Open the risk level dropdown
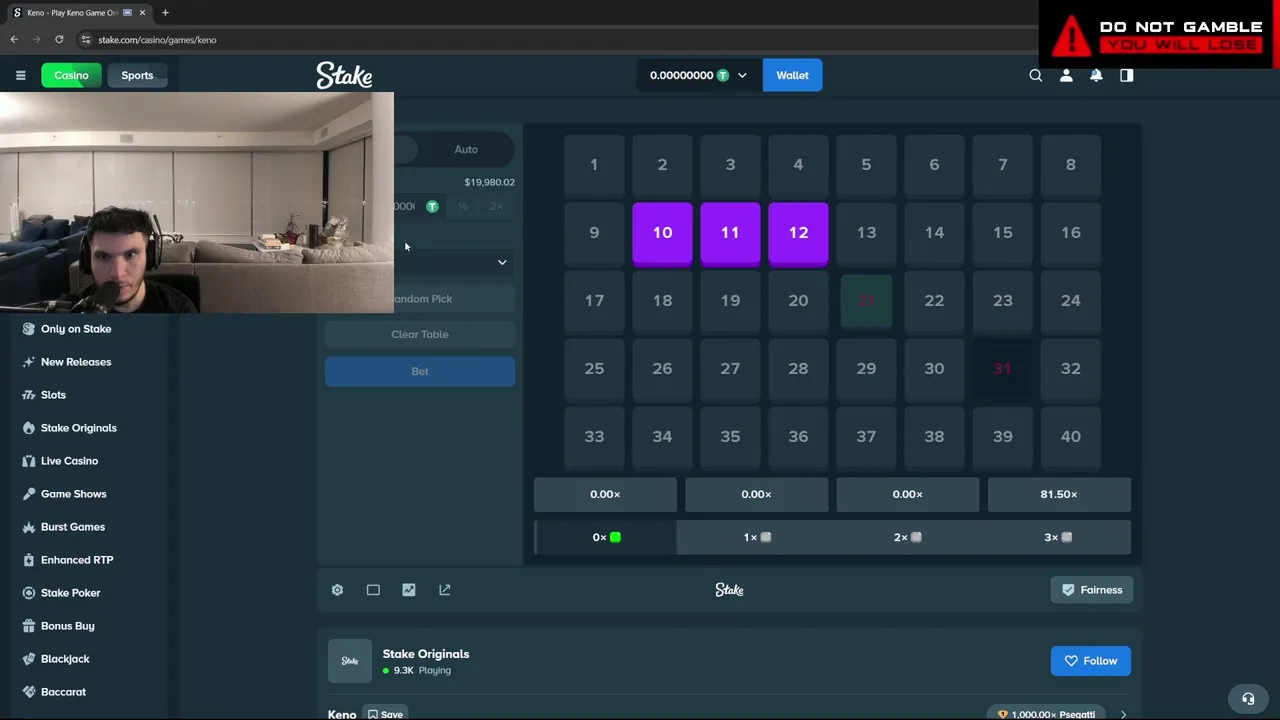The height and width of the screenshot is (720, 1280). click(x=455, y=262)
